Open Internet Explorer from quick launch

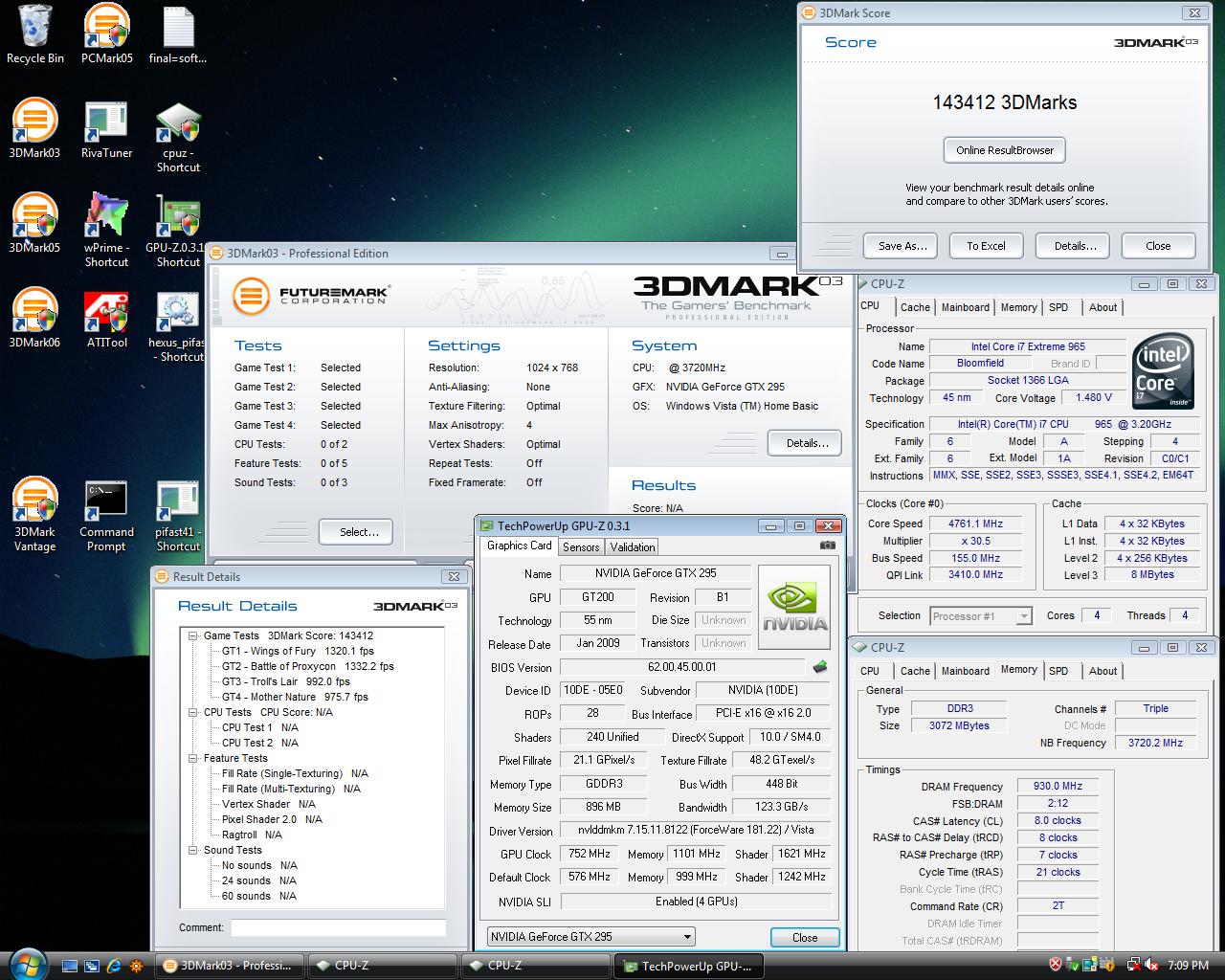click(x=115, y=966)
